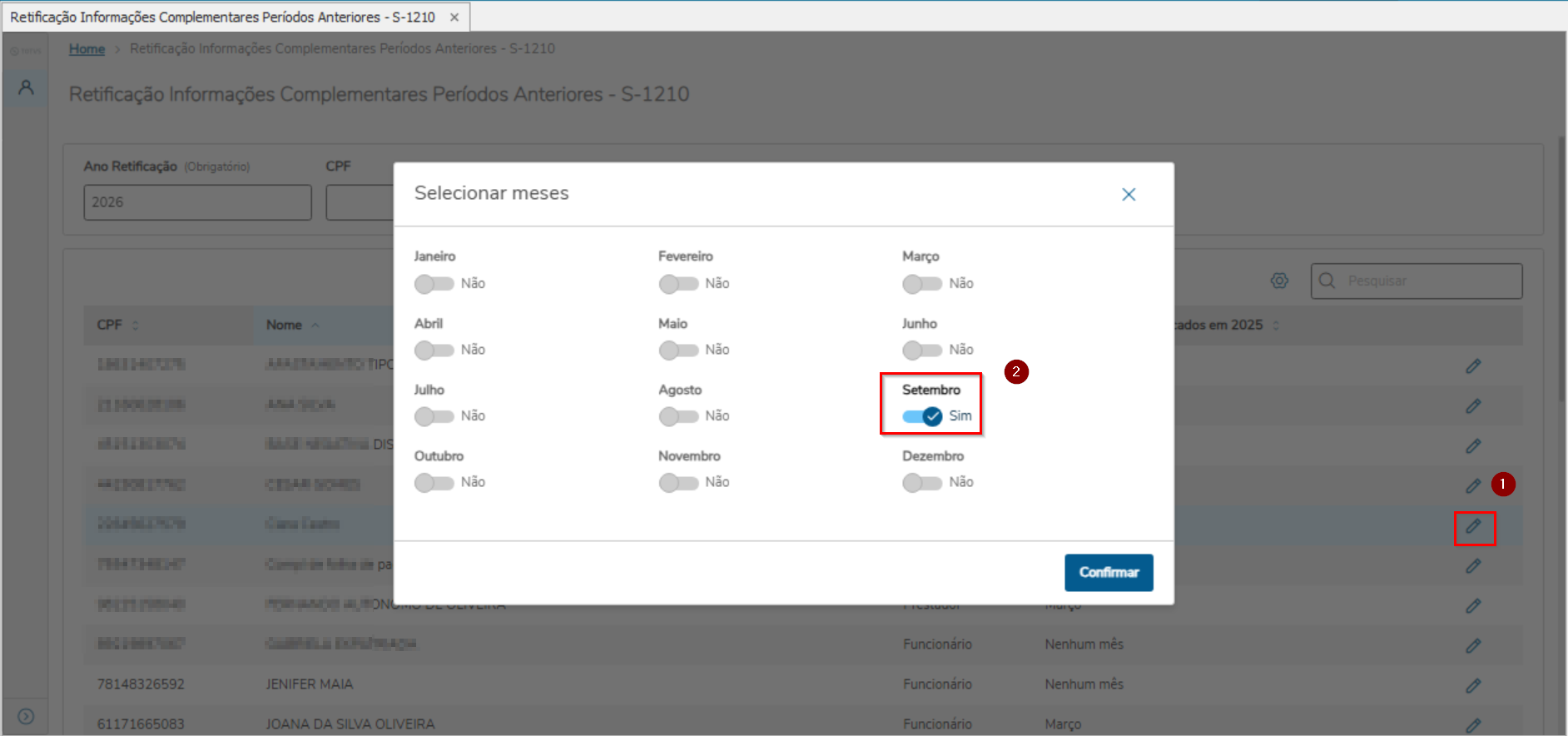
Task: Sort by CPF column arrows
Action: 136,326
